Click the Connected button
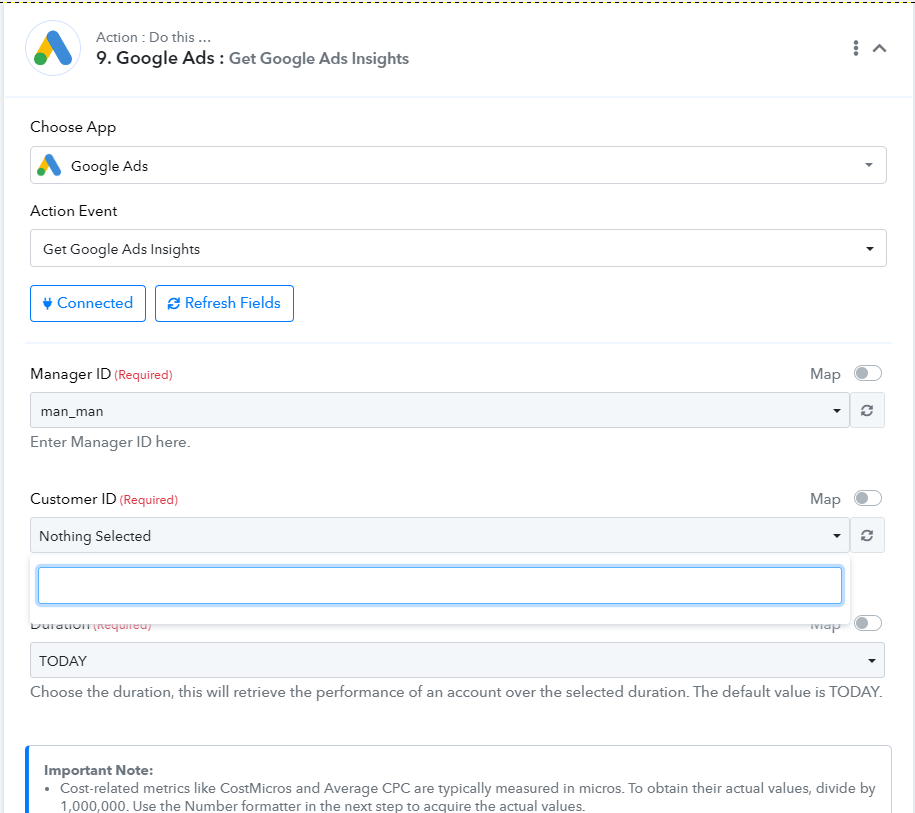This screenshot has width=915, height=813. (88, 303)
